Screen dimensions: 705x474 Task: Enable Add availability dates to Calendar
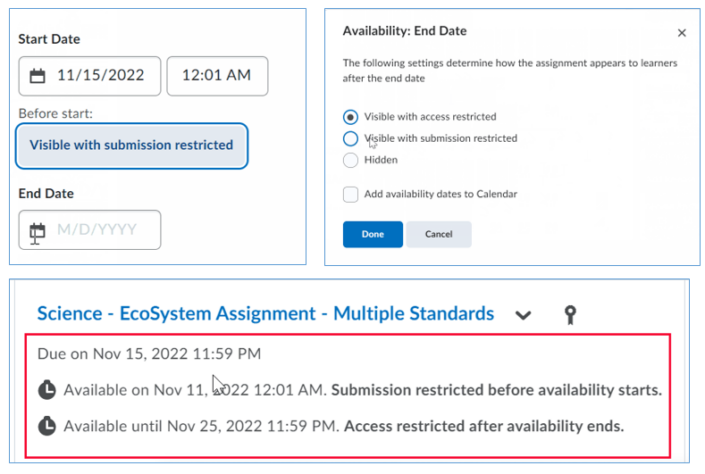coord(350,194)
